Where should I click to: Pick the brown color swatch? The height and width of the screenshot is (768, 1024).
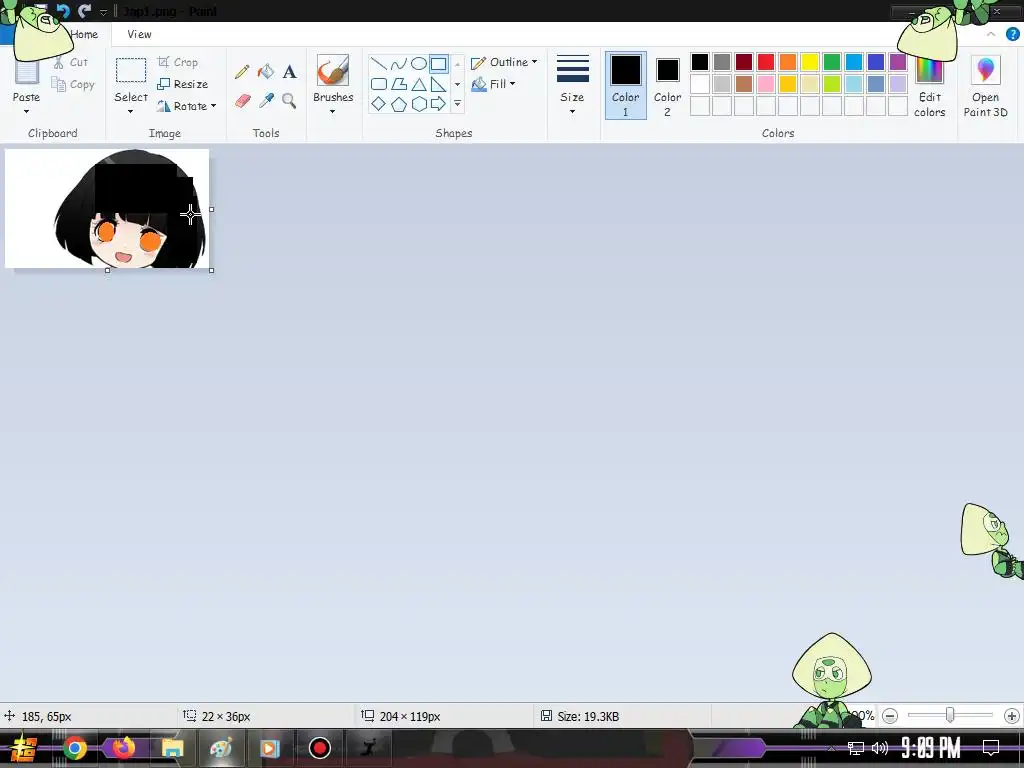[743, 84]
